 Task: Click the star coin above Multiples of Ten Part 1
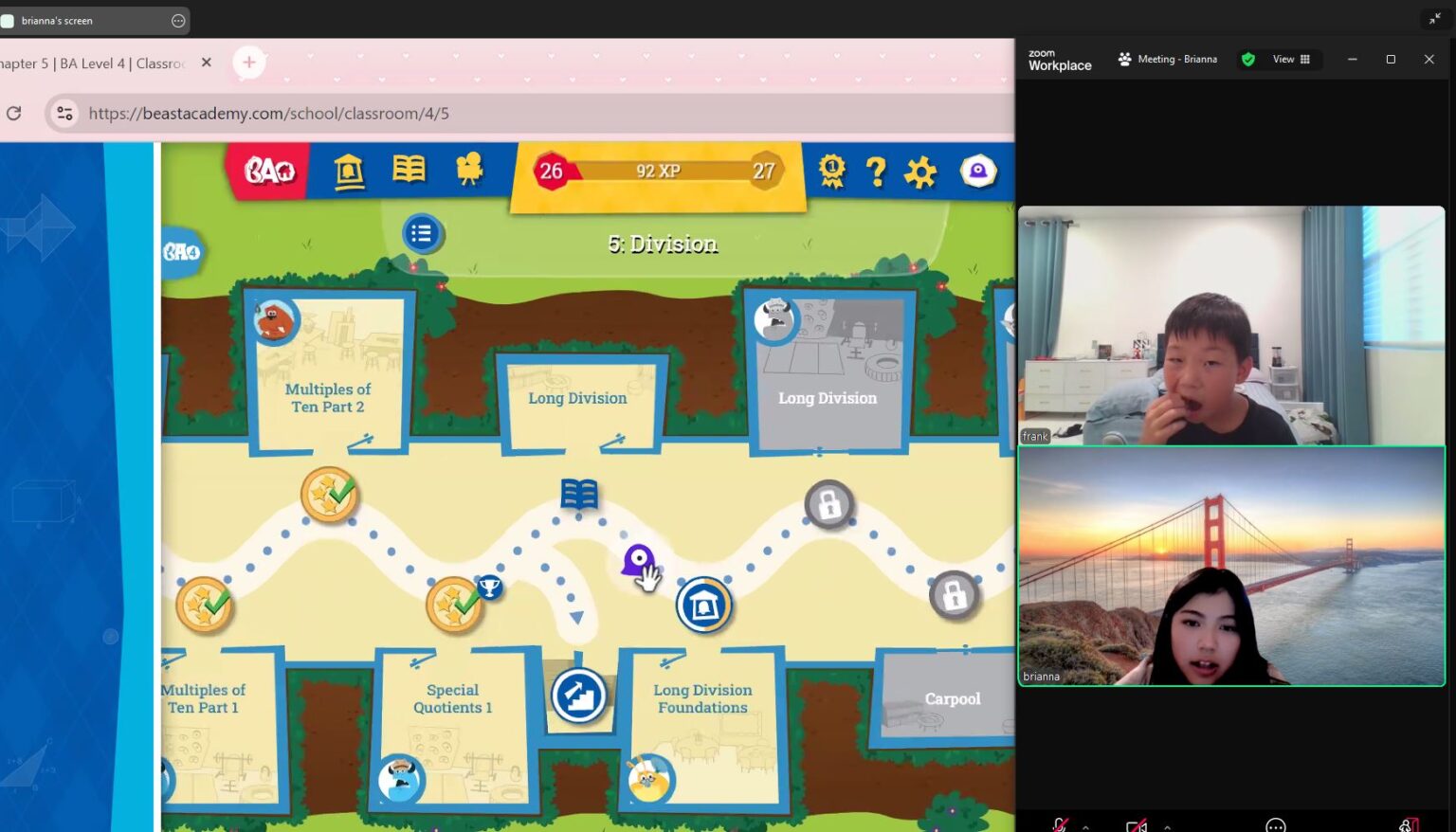point(204,605)
